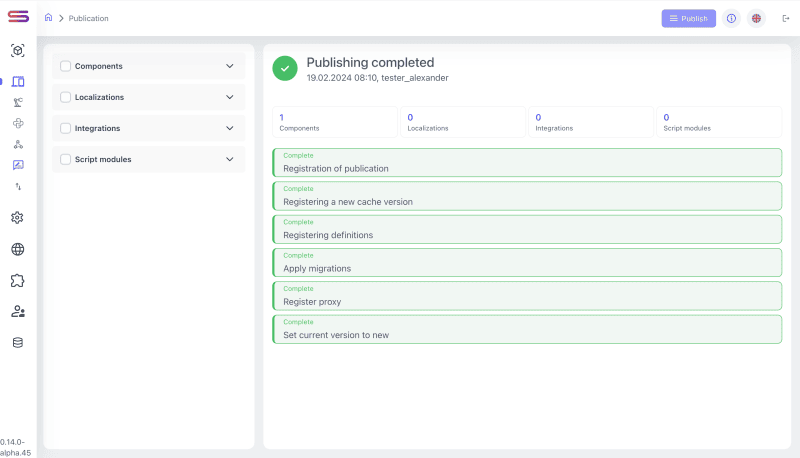The height and width of the screenshot is (458, 800).
Task: Open the puzzle piece icon in the sidebar
Action: click(17, 281)
